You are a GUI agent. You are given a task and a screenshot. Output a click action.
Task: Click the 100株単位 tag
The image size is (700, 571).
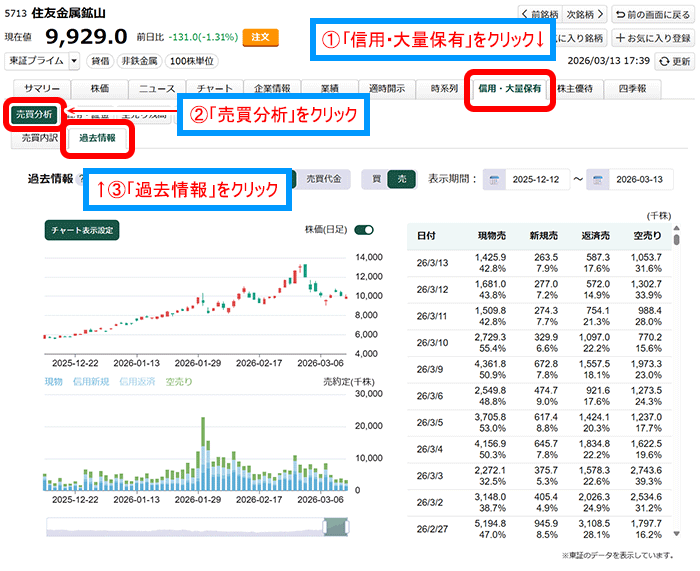(x=192, y=61)
